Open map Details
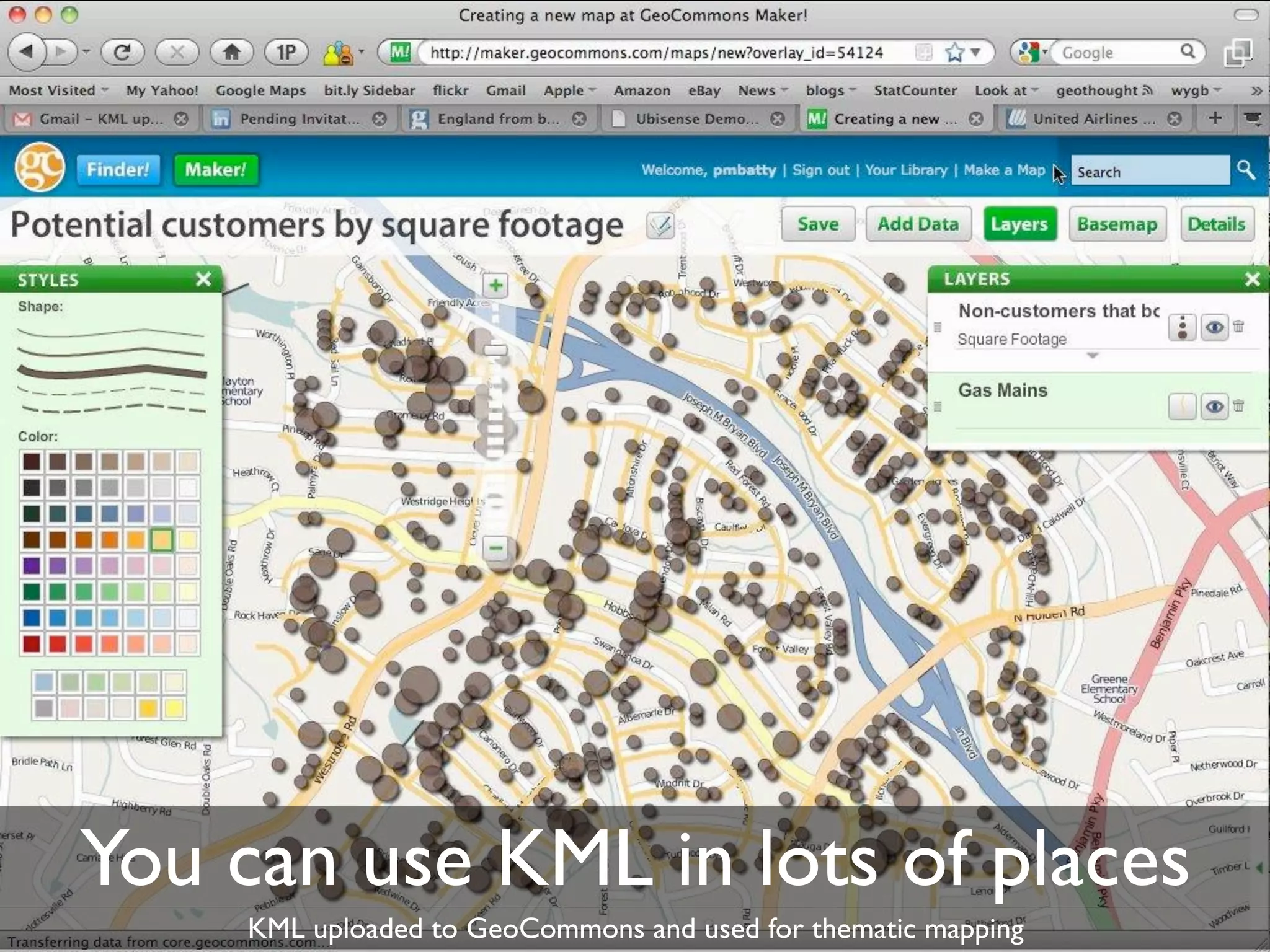 1216,224
